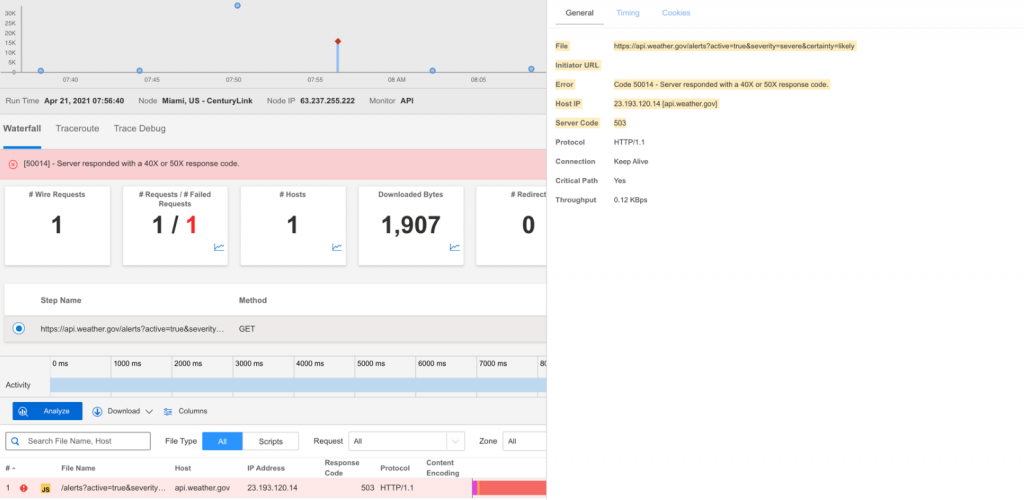1024x500 pixels.
Task: Click the Analyze button
Action: (48, 411)
